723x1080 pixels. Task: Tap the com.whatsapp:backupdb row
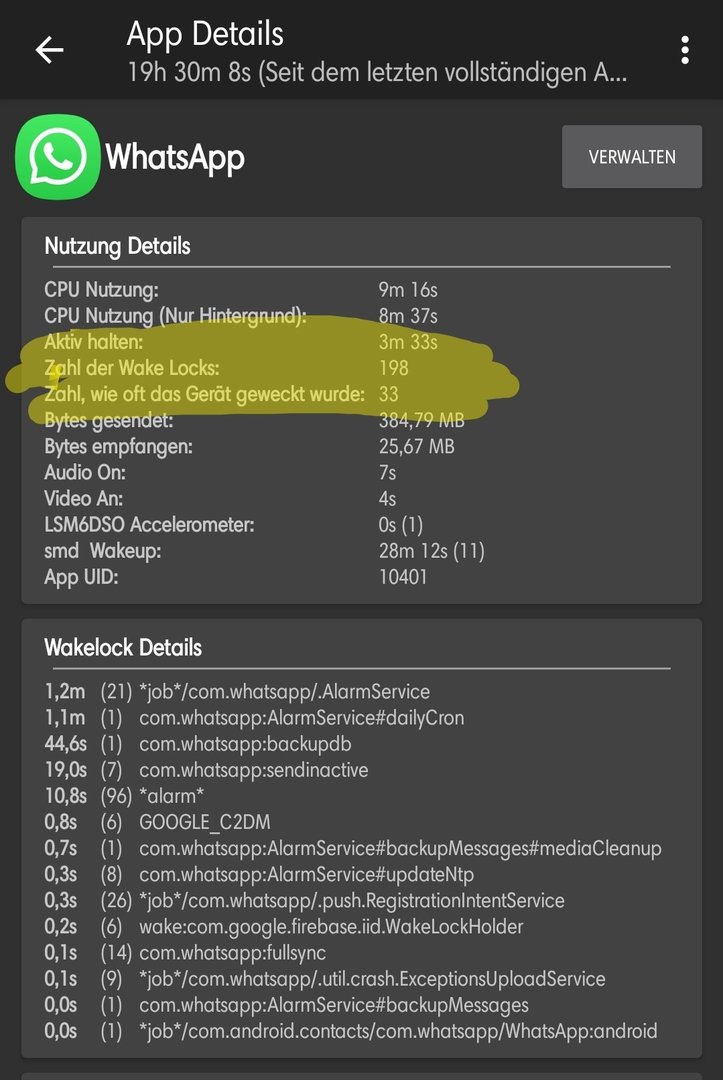coord(198,744)
